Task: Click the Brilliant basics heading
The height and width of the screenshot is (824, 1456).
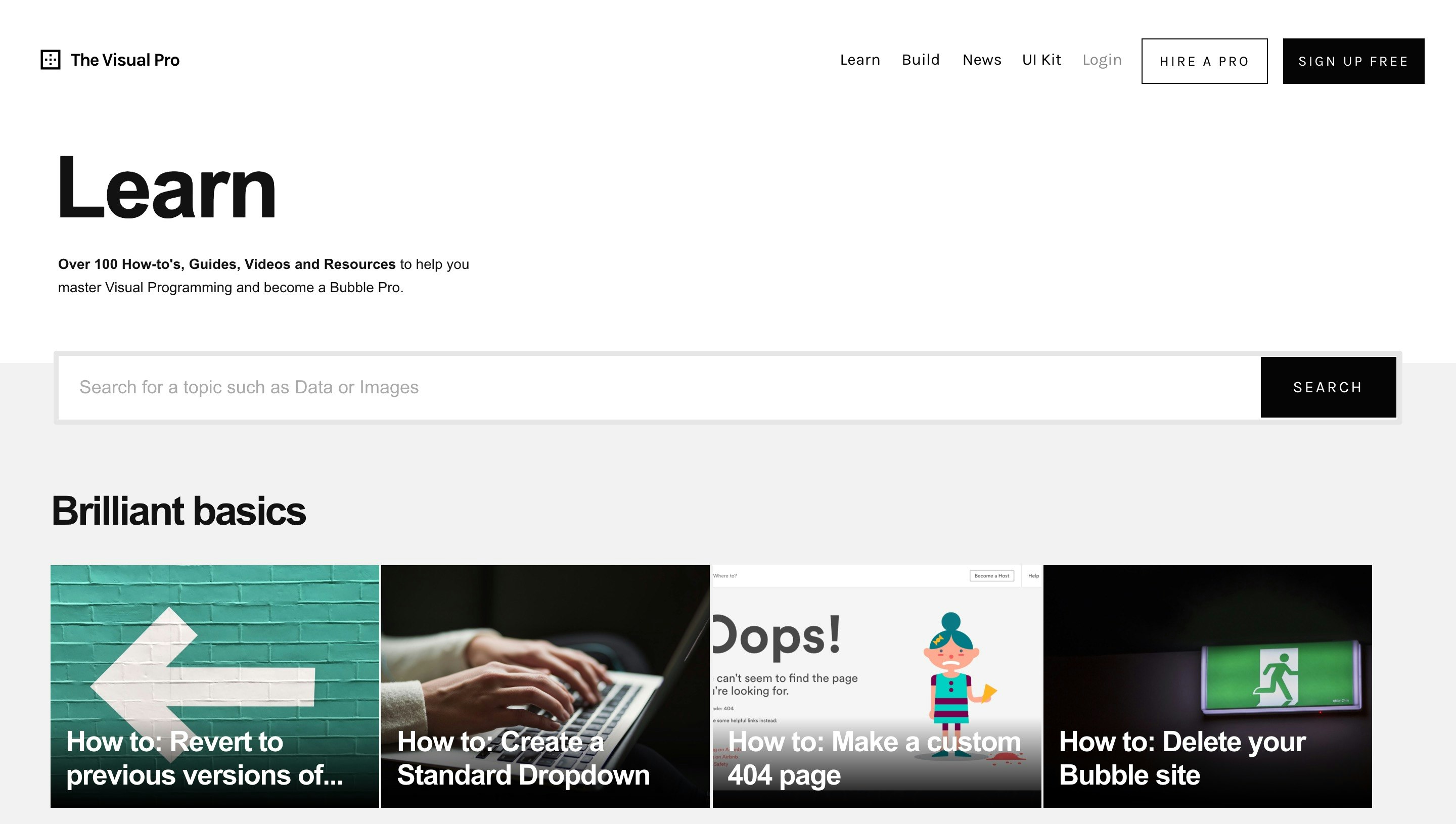Action: pyautogui.click(x=178, y=511)
